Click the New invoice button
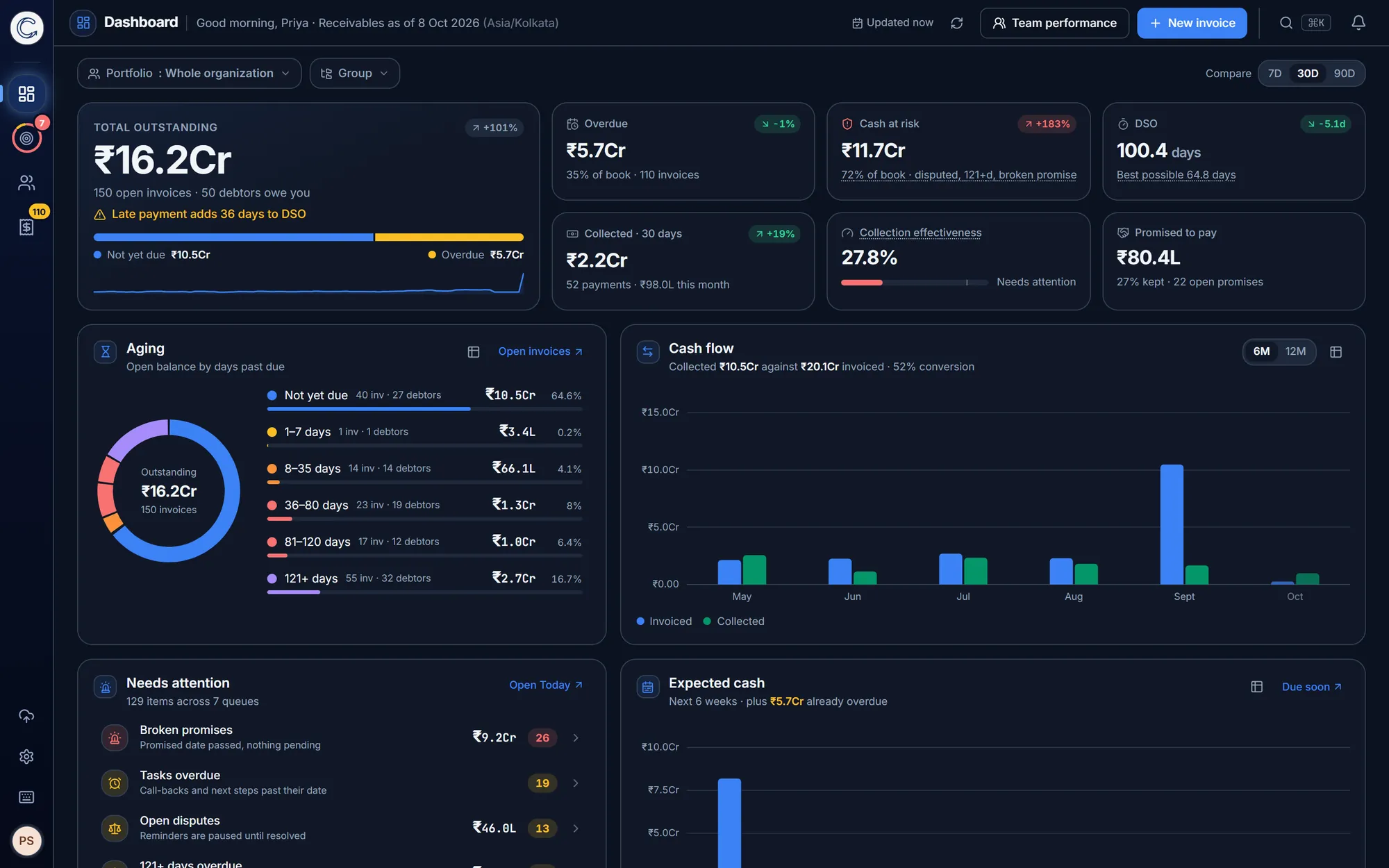This screenshot has height=868, width=1389. point(1192,23)
